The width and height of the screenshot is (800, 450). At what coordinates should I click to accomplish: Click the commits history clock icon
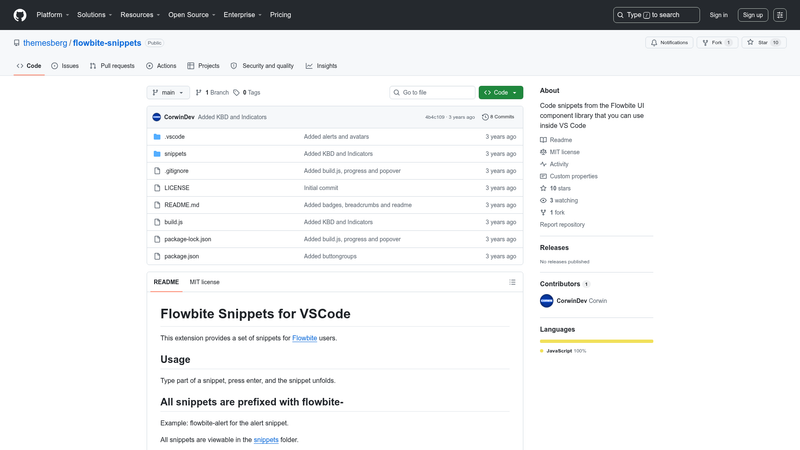(485, 117)
